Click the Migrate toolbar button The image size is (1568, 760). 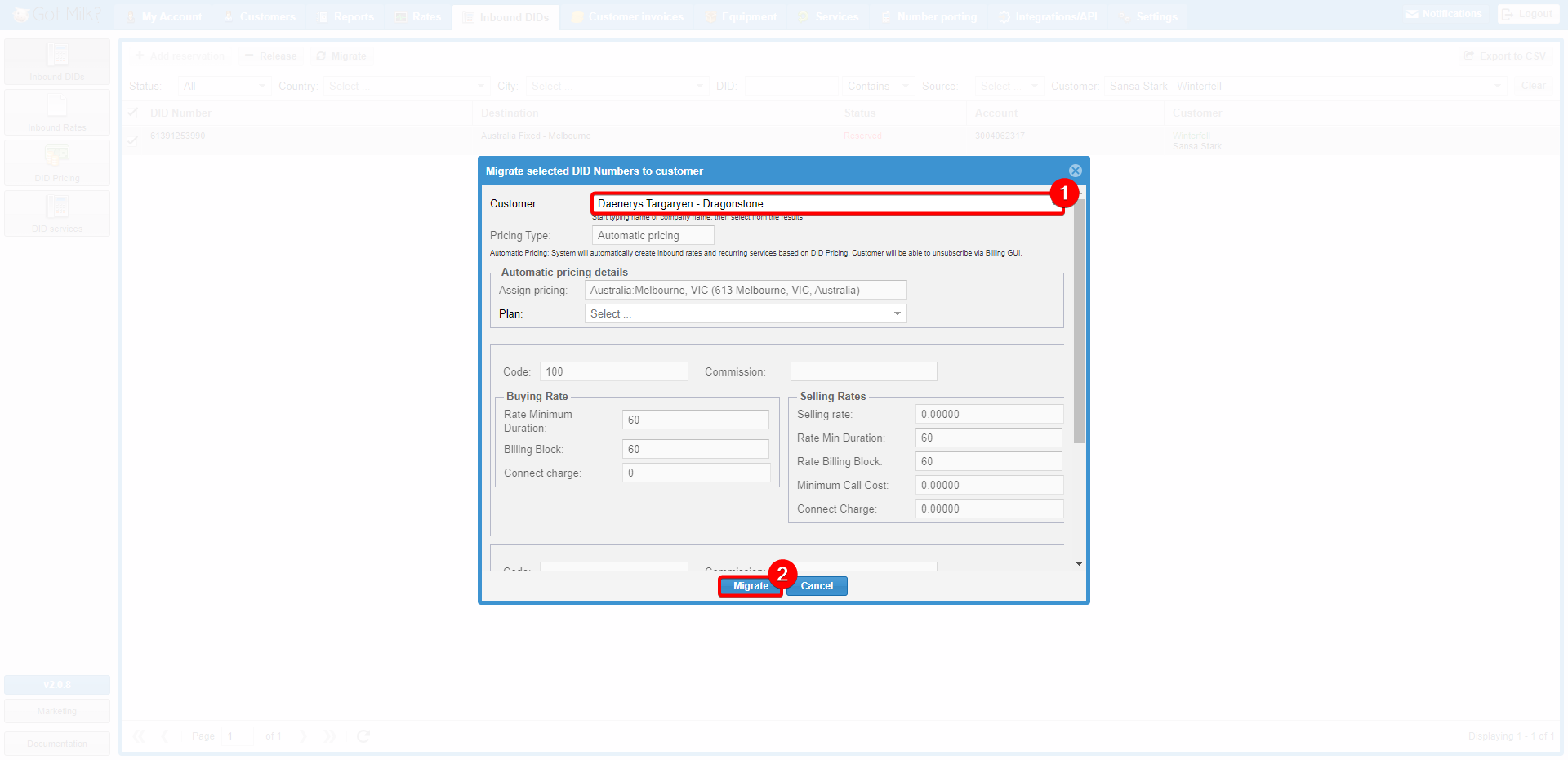tap(341, 56)
